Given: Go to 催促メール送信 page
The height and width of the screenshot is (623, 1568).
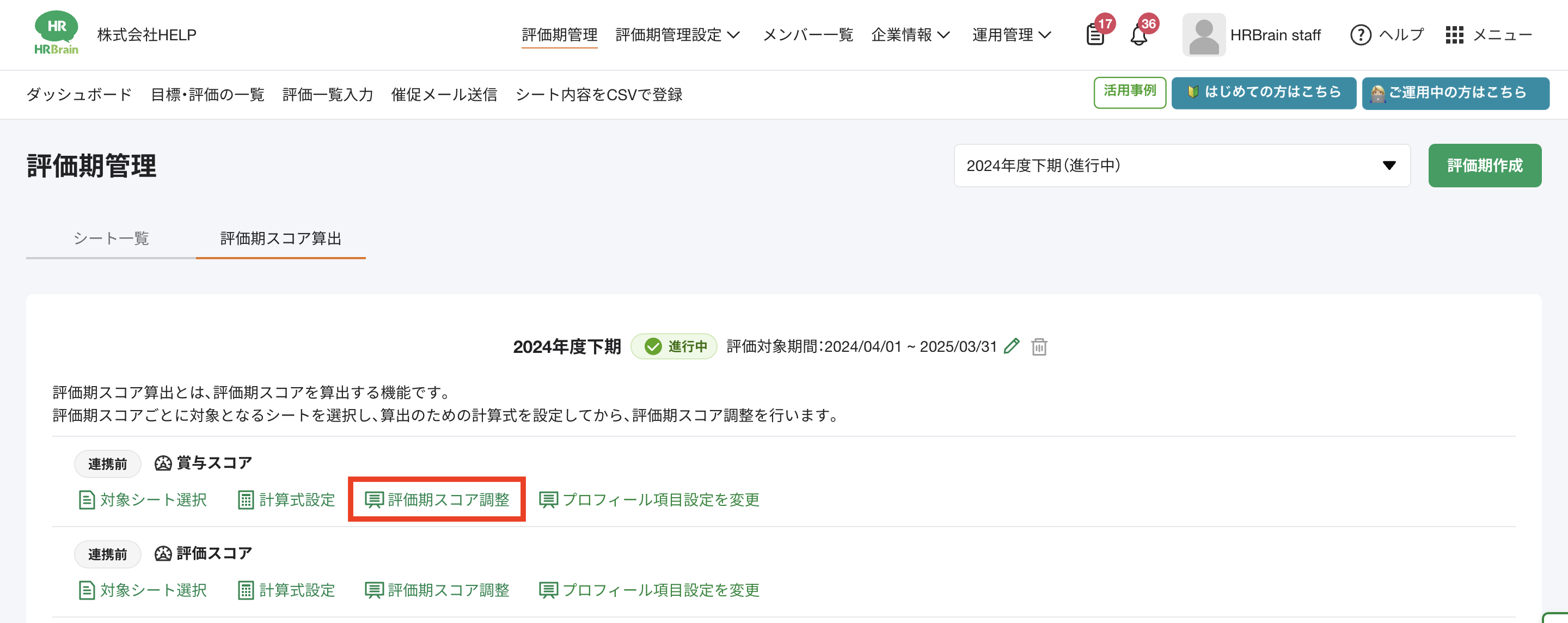Looking at the screenshot, I should [444, 94].
